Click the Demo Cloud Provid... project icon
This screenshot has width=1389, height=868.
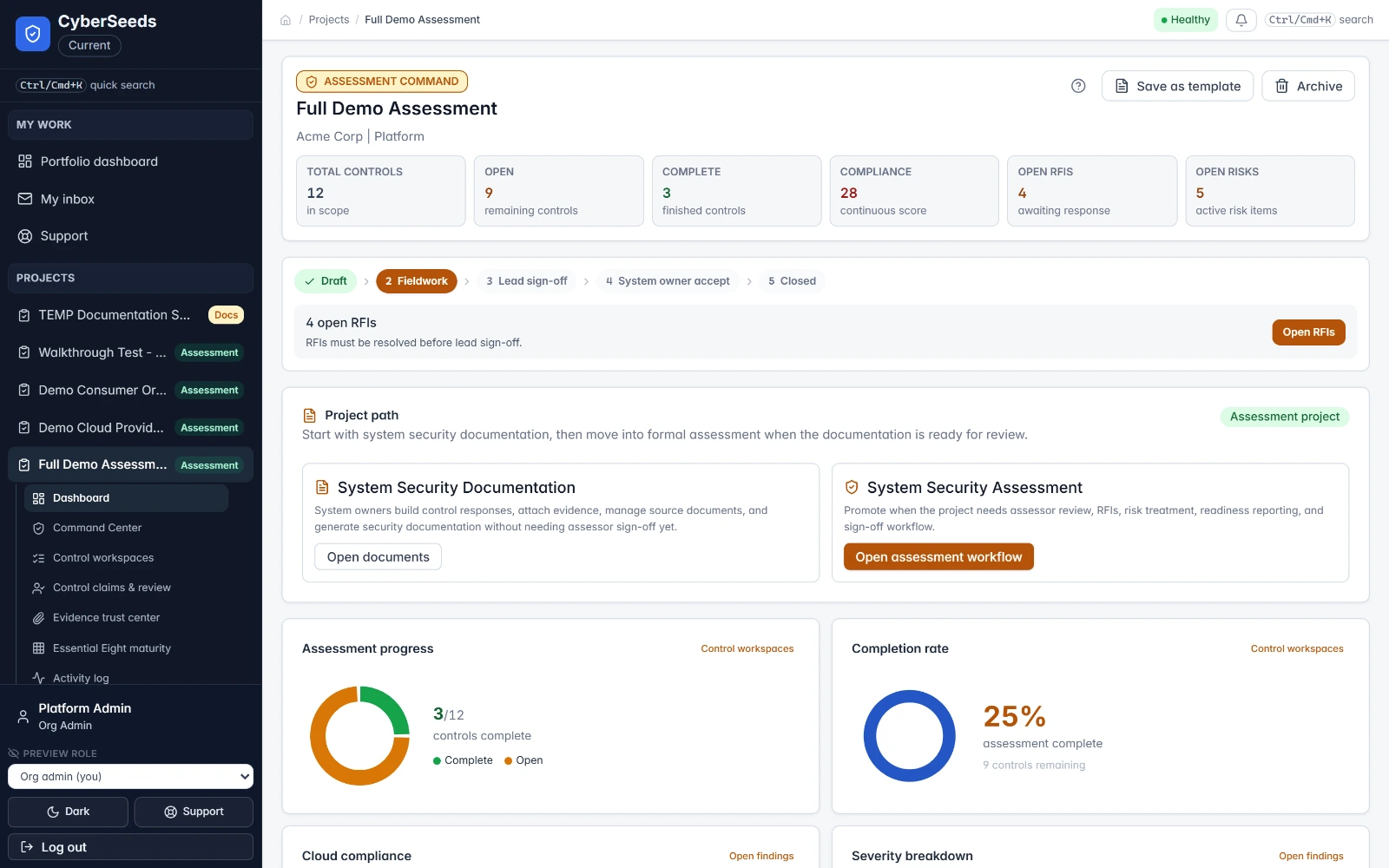point(24,428)
